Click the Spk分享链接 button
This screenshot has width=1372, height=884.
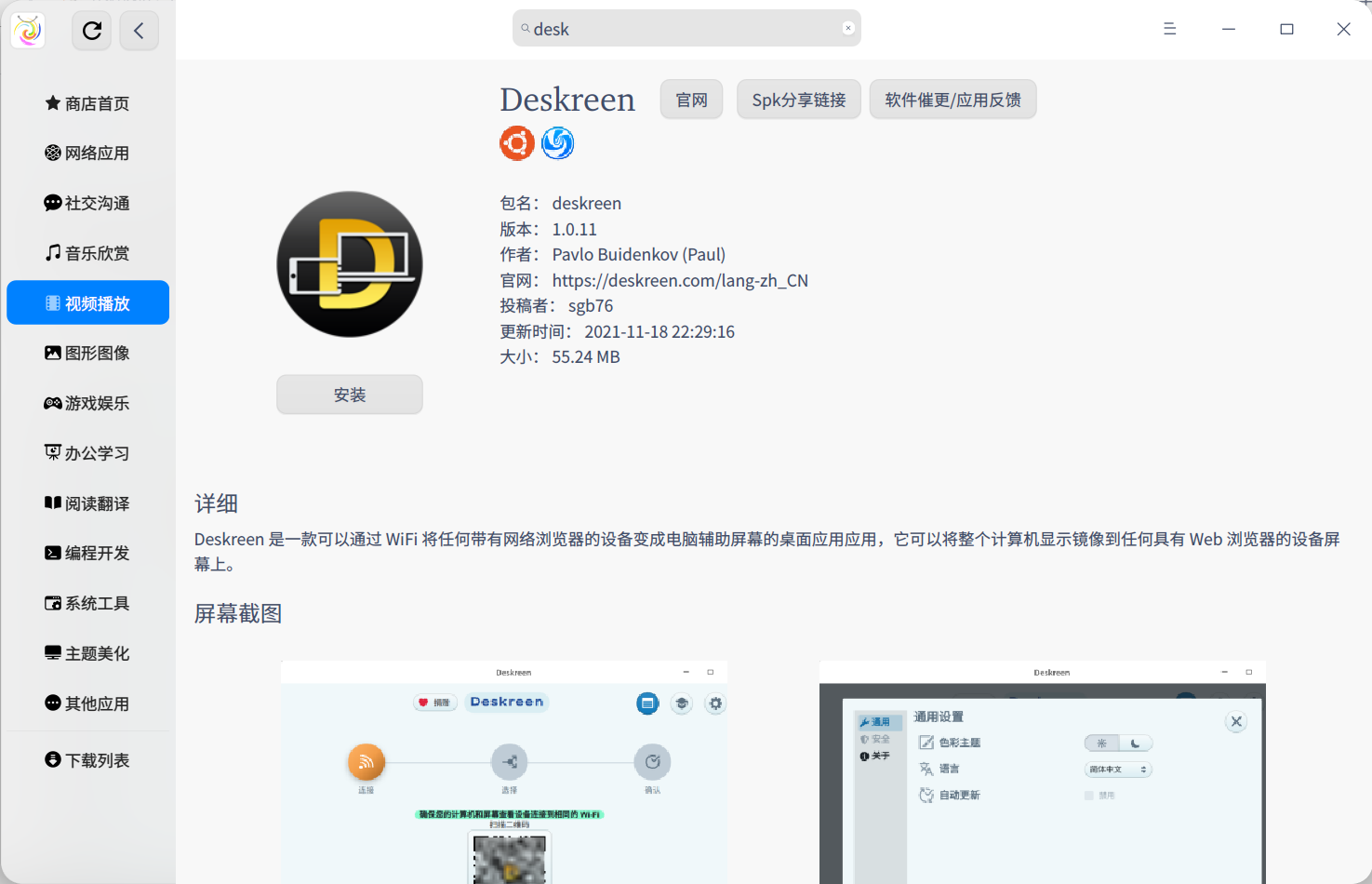pyautogui.click(x=799, y=100)
